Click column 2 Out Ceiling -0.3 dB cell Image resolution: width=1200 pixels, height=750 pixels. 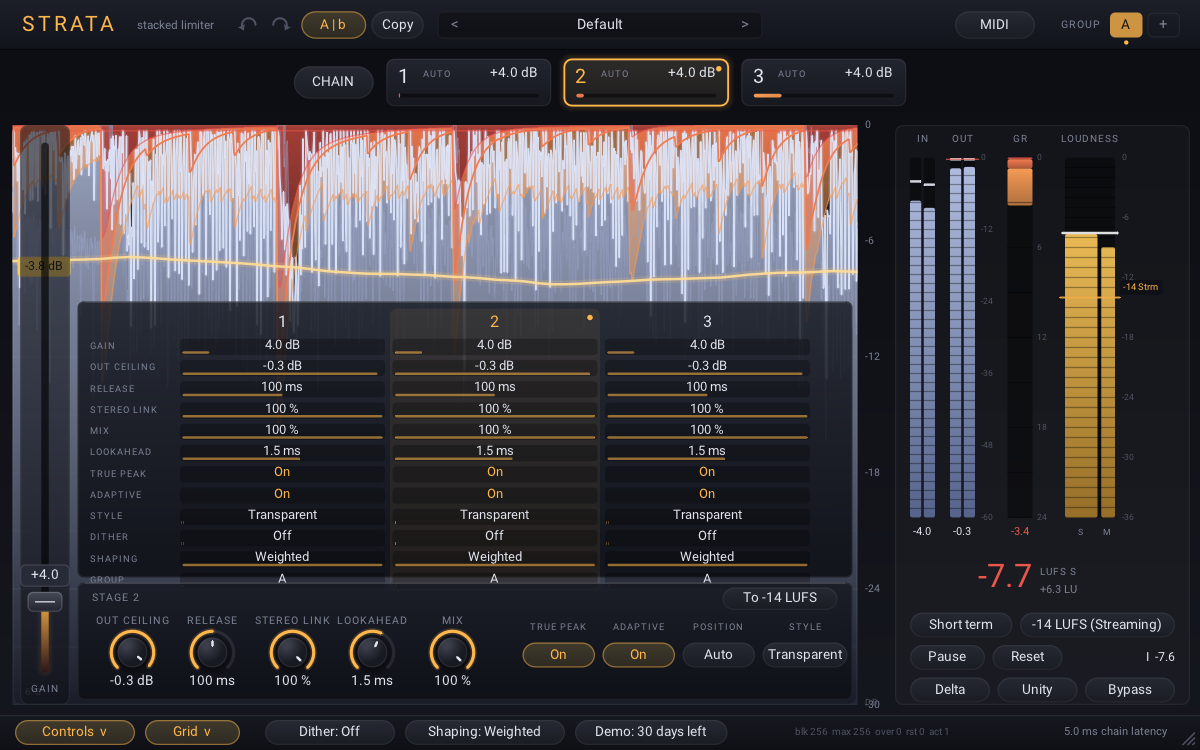click(x=495, y=367)
